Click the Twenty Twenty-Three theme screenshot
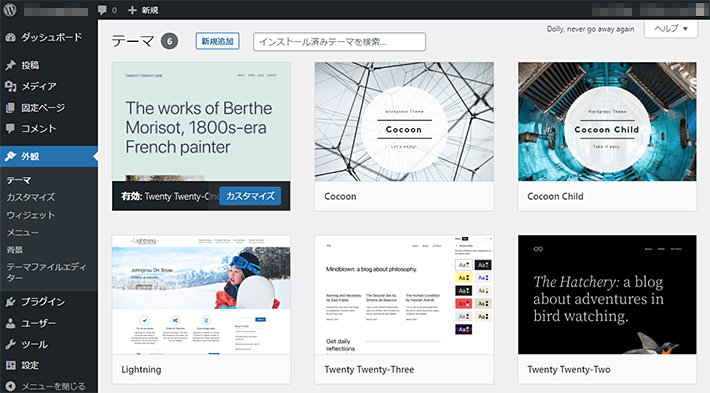The width and height of the screenshot is (710, 393). click(x=404, y=294)
